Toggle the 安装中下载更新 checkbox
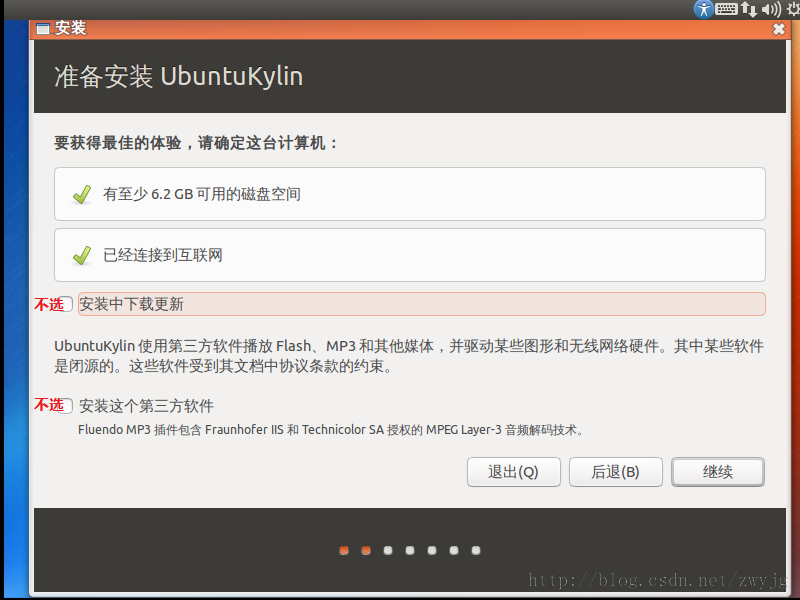 67,304
